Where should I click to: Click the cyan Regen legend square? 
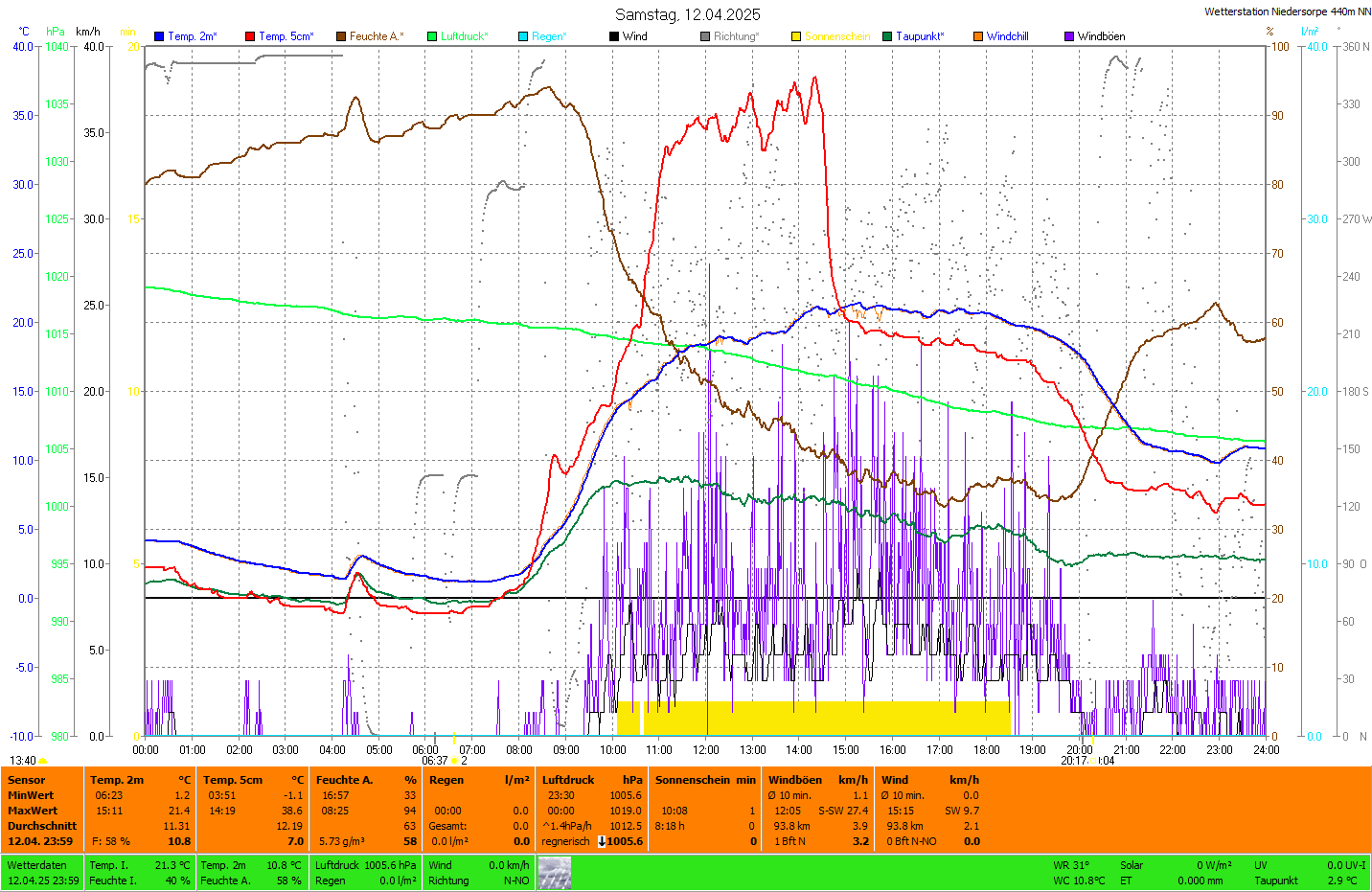pos(523,36)
